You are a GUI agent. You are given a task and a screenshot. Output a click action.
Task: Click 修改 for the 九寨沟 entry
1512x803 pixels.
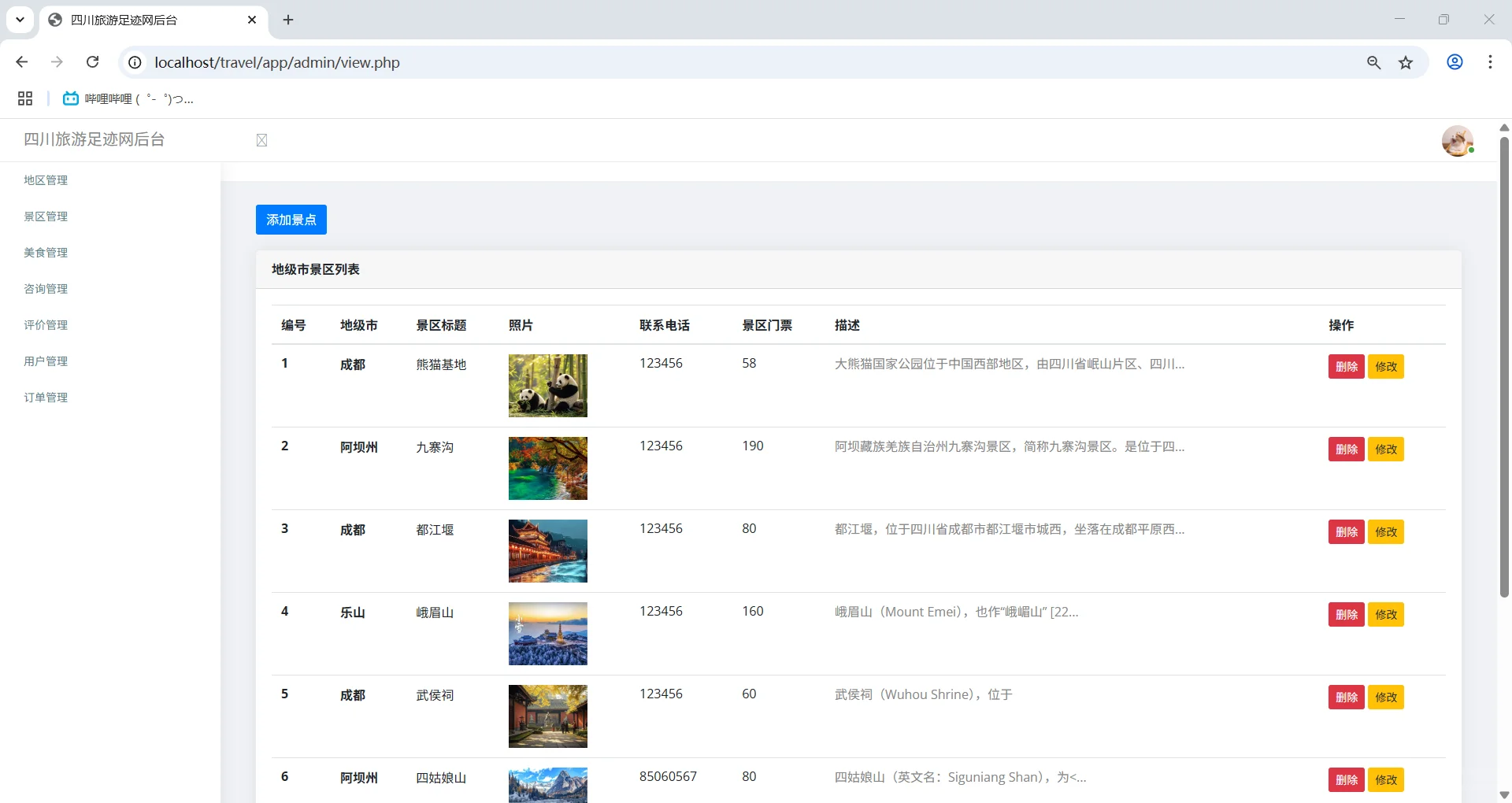[x=1385, y=449]
